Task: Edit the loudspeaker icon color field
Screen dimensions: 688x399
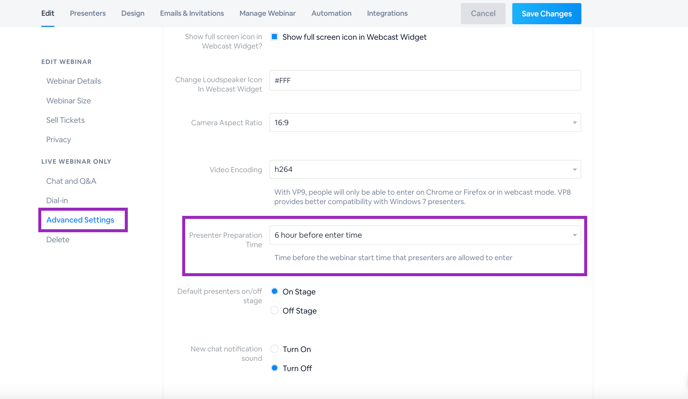Action: point(425,80)
